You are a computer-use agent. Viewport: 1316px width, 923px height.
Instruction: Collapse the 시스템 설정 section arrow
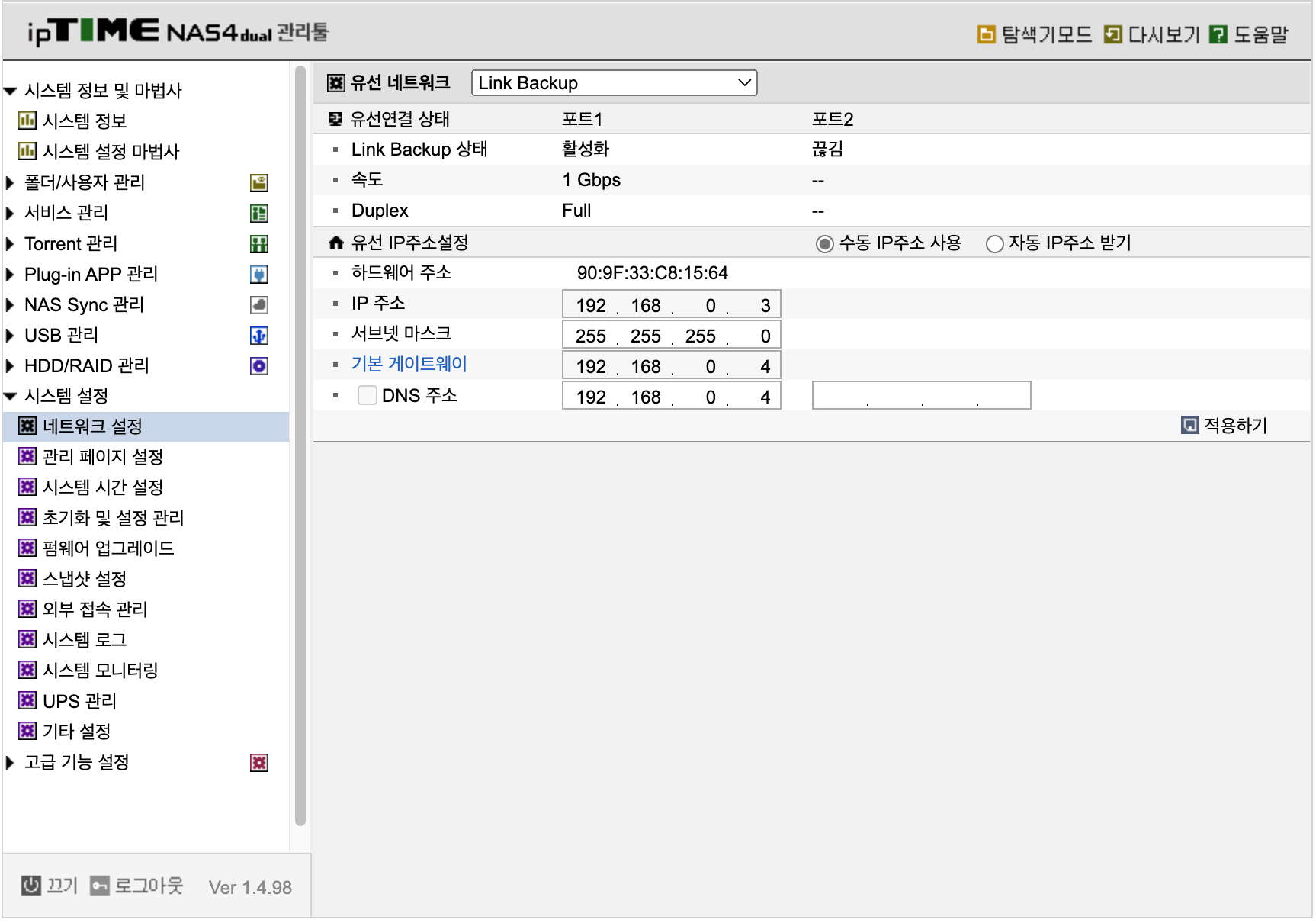point(11,397)
